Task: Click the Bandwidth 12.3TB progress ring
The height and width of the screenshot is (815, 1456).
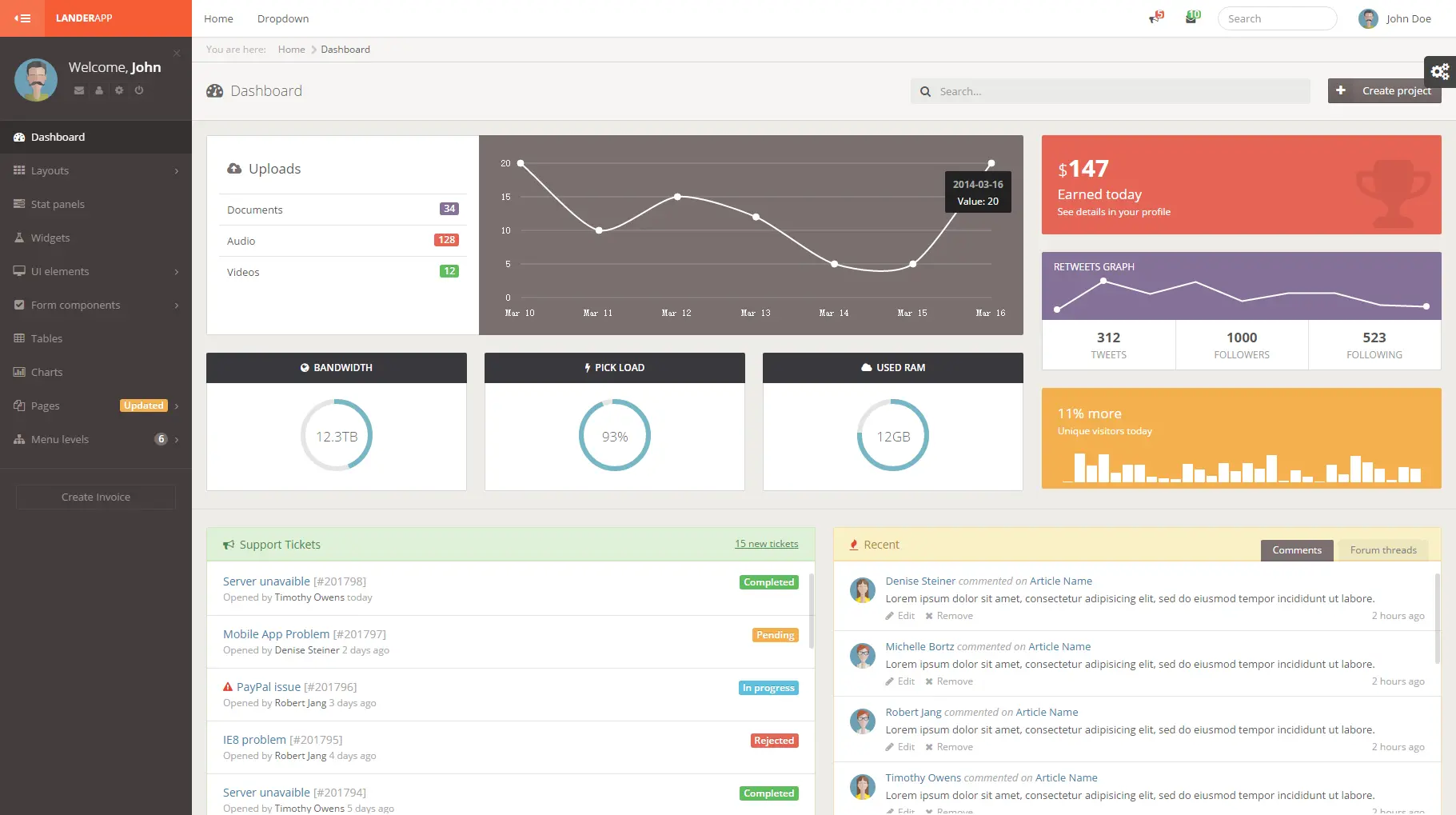Action: click(337, 436)
